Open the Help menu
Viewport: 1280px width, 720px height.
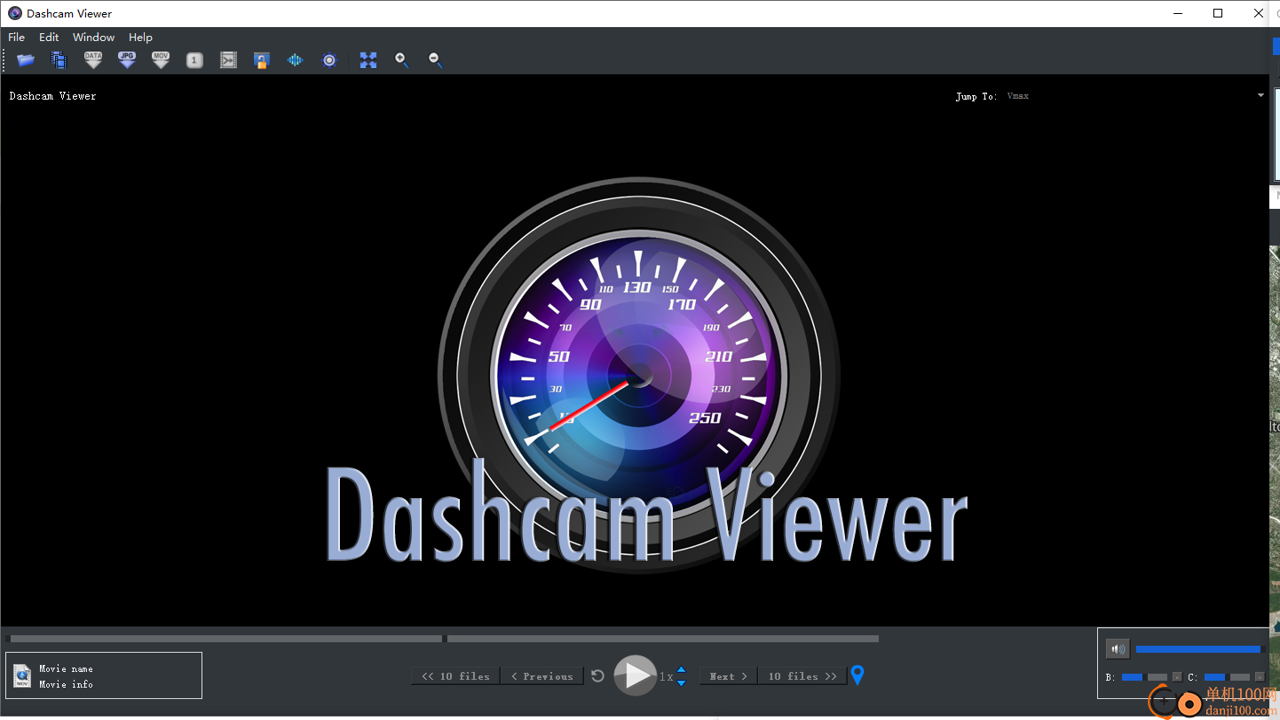pos(140,37)
